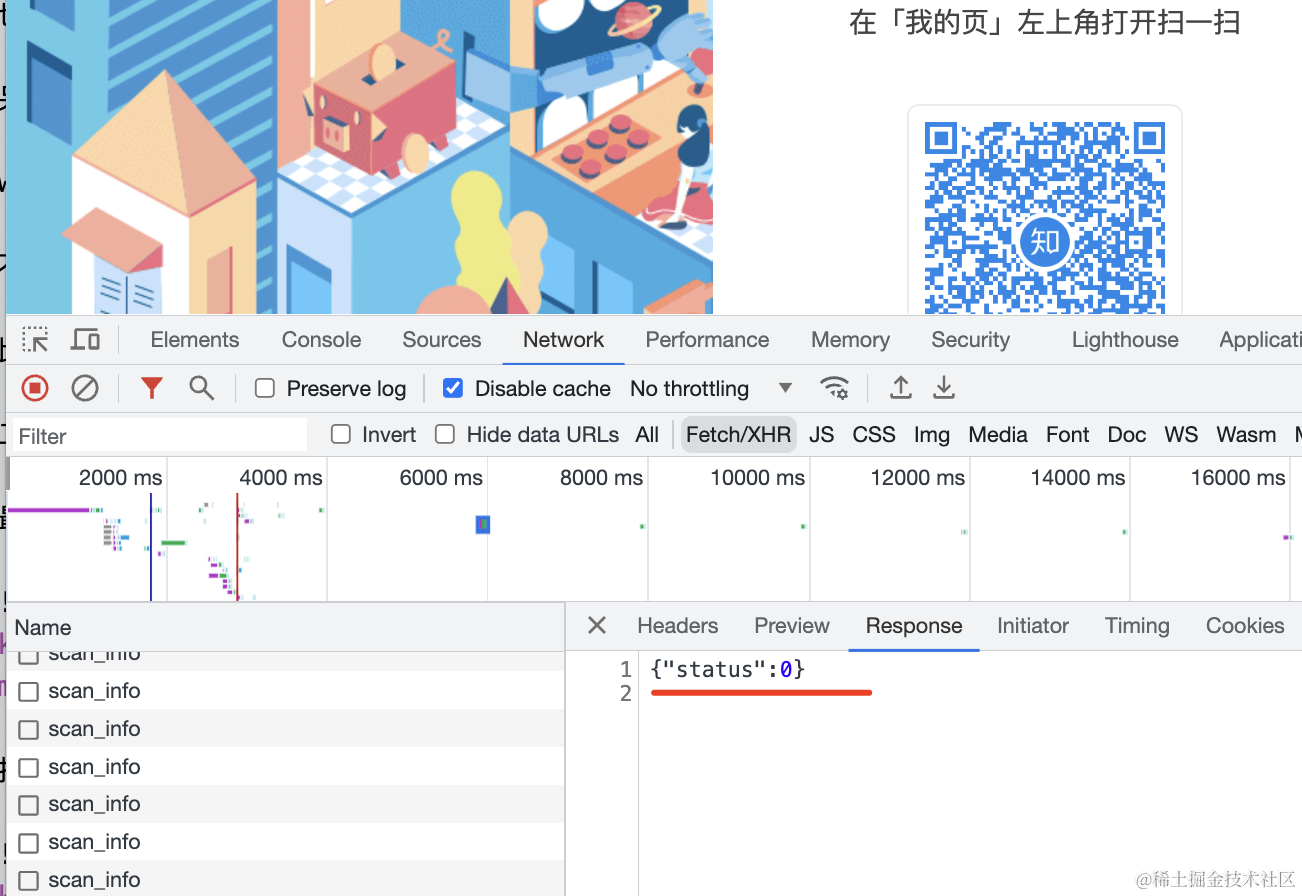Open the No throttling dropdown
The width and height of the screenshot is (1302, 896).
pos(710,388)
